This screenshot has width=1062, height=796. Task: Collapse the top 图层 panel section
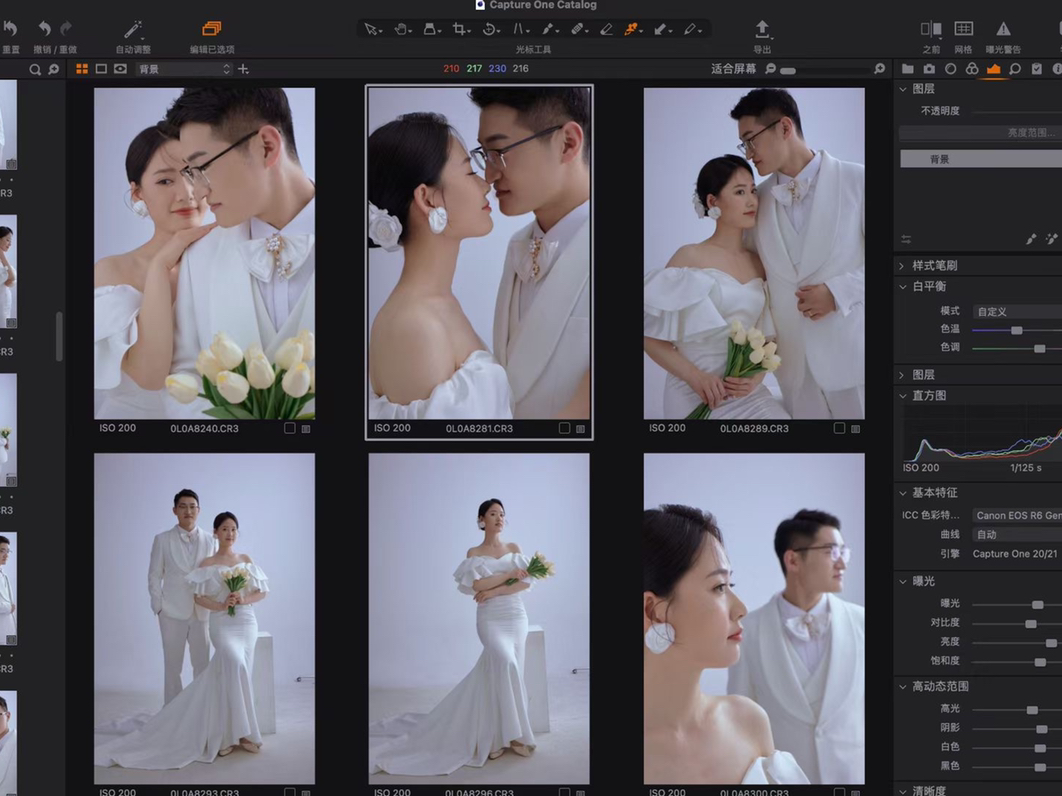click(x=903, y=89)
